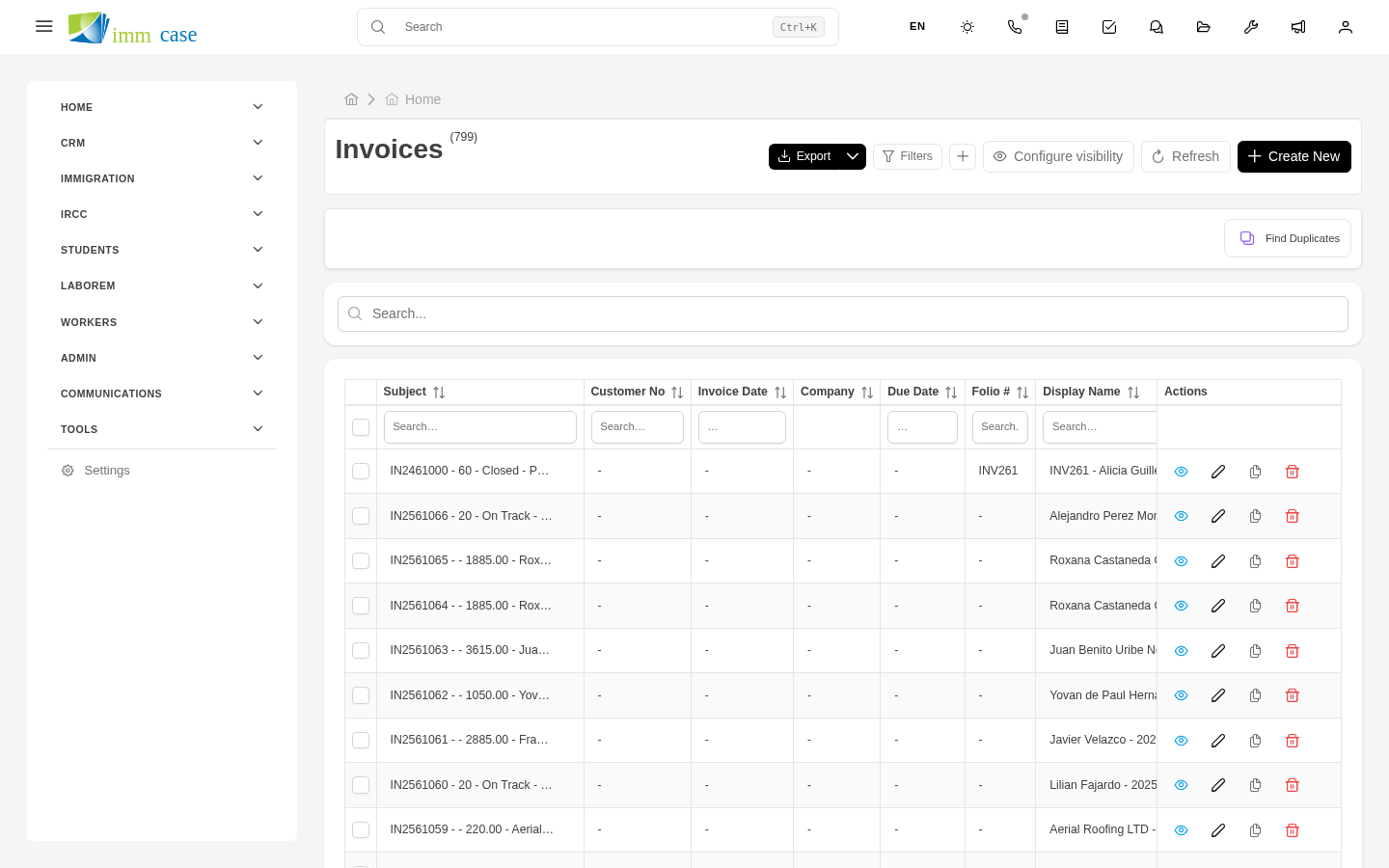Duplicate invoice IN2561066 with copy icon

coord(1256,516)
